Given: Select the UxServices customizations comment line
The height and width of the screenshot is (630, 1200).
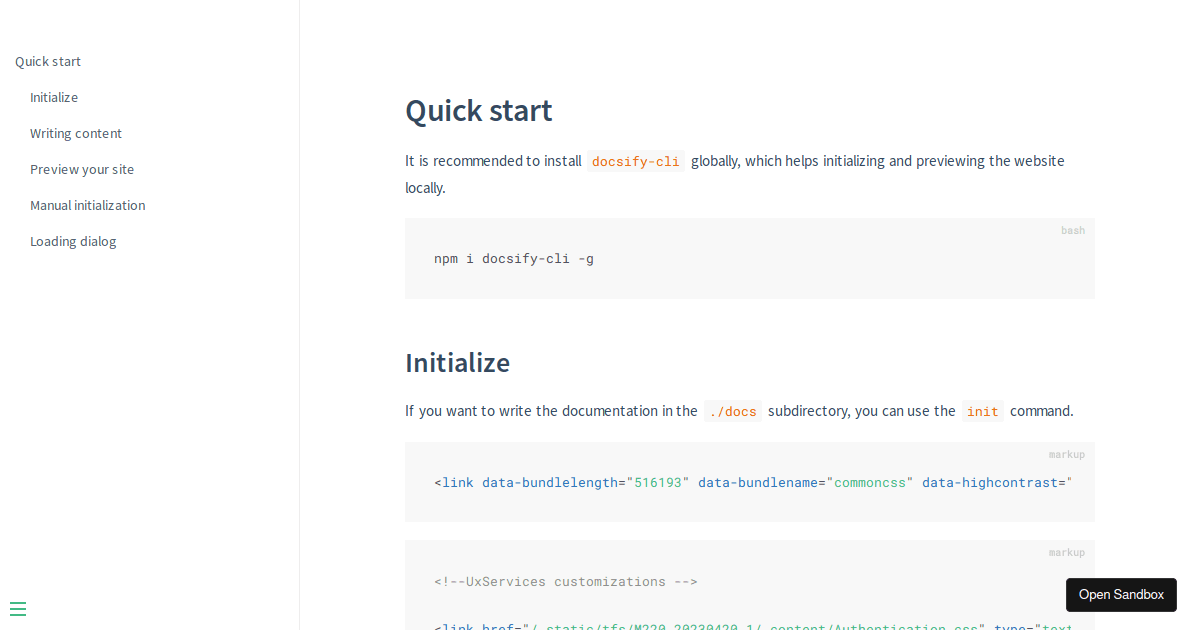Looking at the screenshot, I should tap(565, 581).
